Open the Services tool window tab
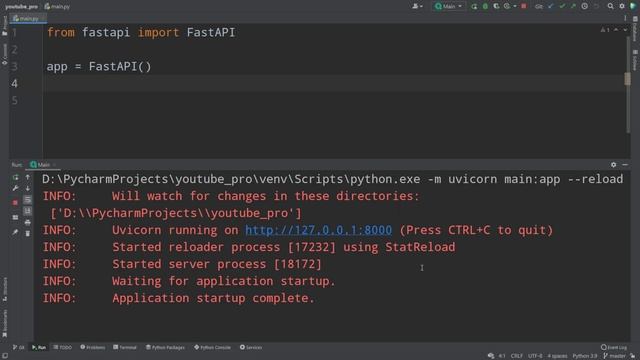 [251, 347]
